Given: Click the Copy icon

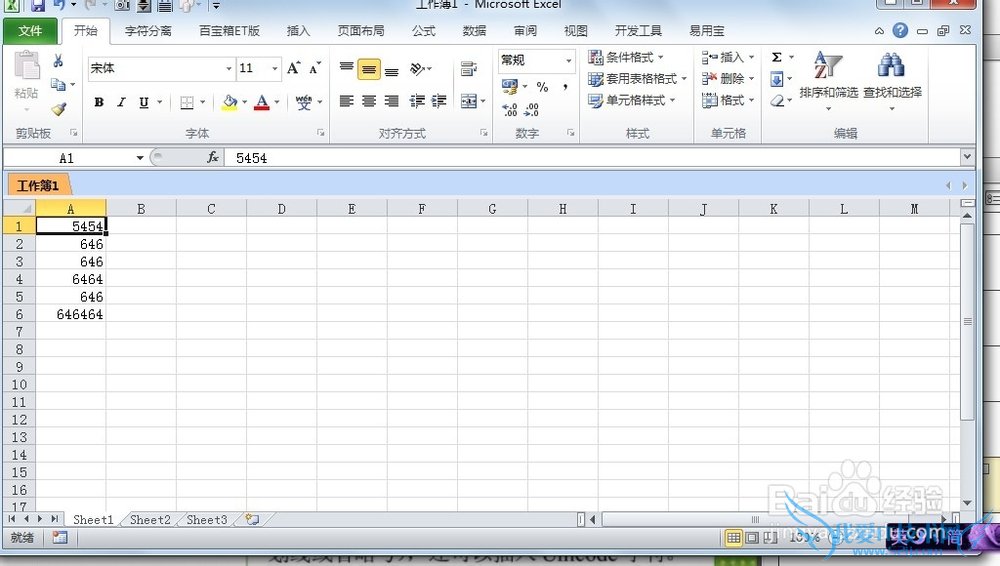Looking at the screenshot, I should (58, 84).
